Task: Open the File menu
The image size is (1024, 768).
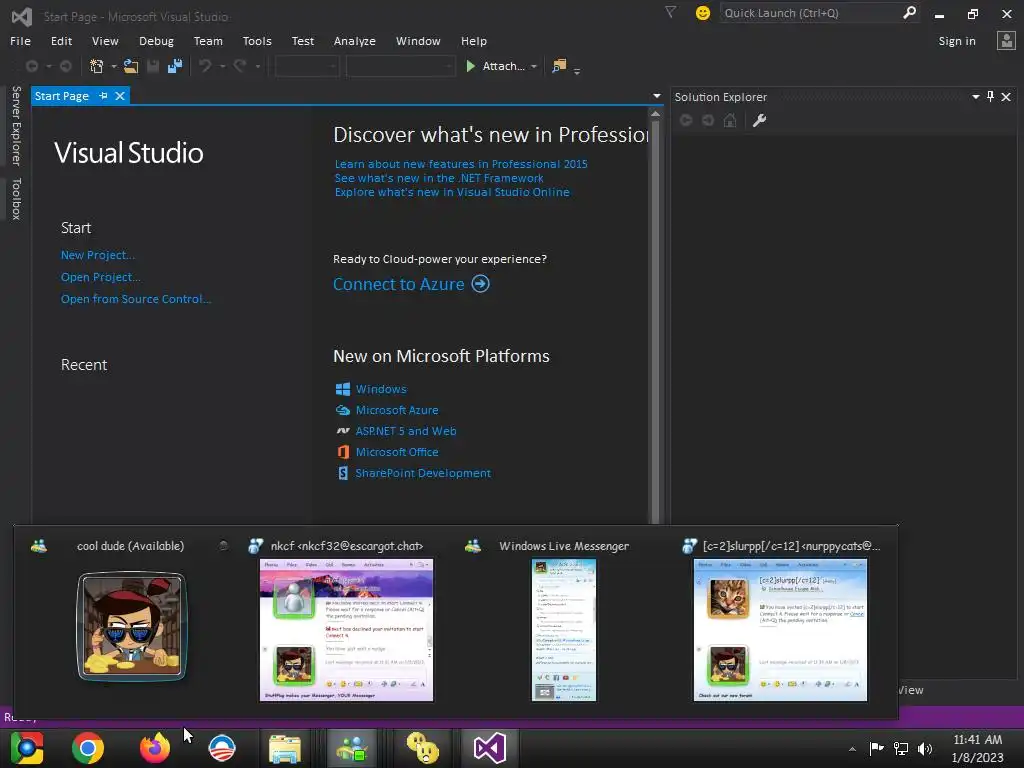Action: pos(20,41)
